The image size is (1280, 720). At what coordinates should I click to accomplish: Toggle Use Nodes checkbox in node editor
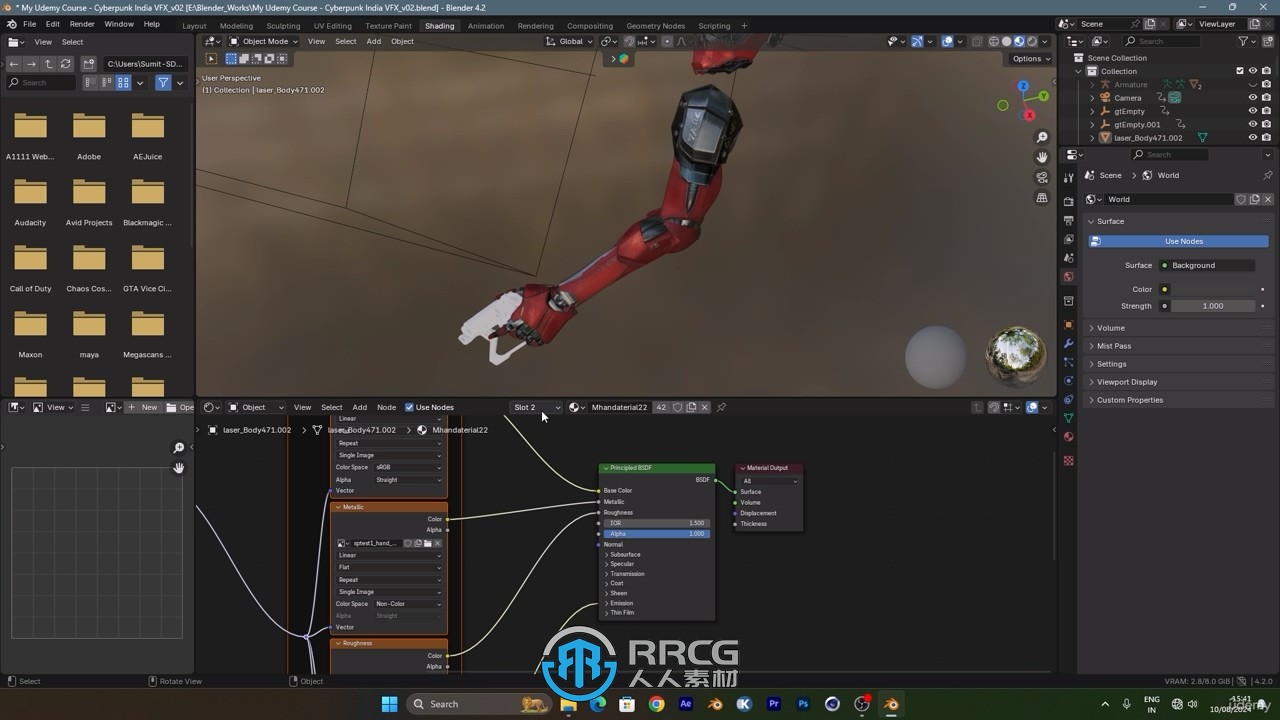pyautogui.click(x=409, y=407)
